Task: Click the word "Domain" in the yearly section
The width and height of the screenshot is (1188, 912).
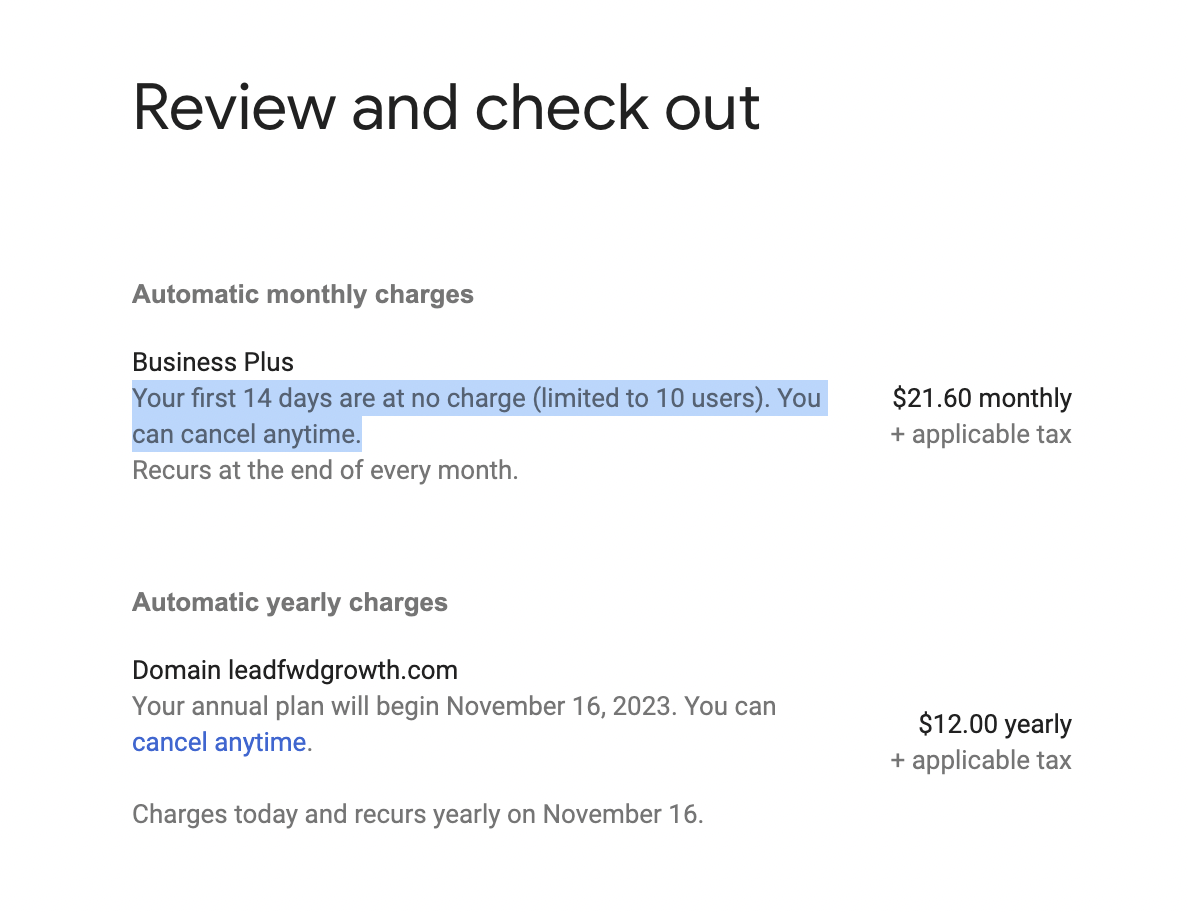Action: click(x=177, y=670)
